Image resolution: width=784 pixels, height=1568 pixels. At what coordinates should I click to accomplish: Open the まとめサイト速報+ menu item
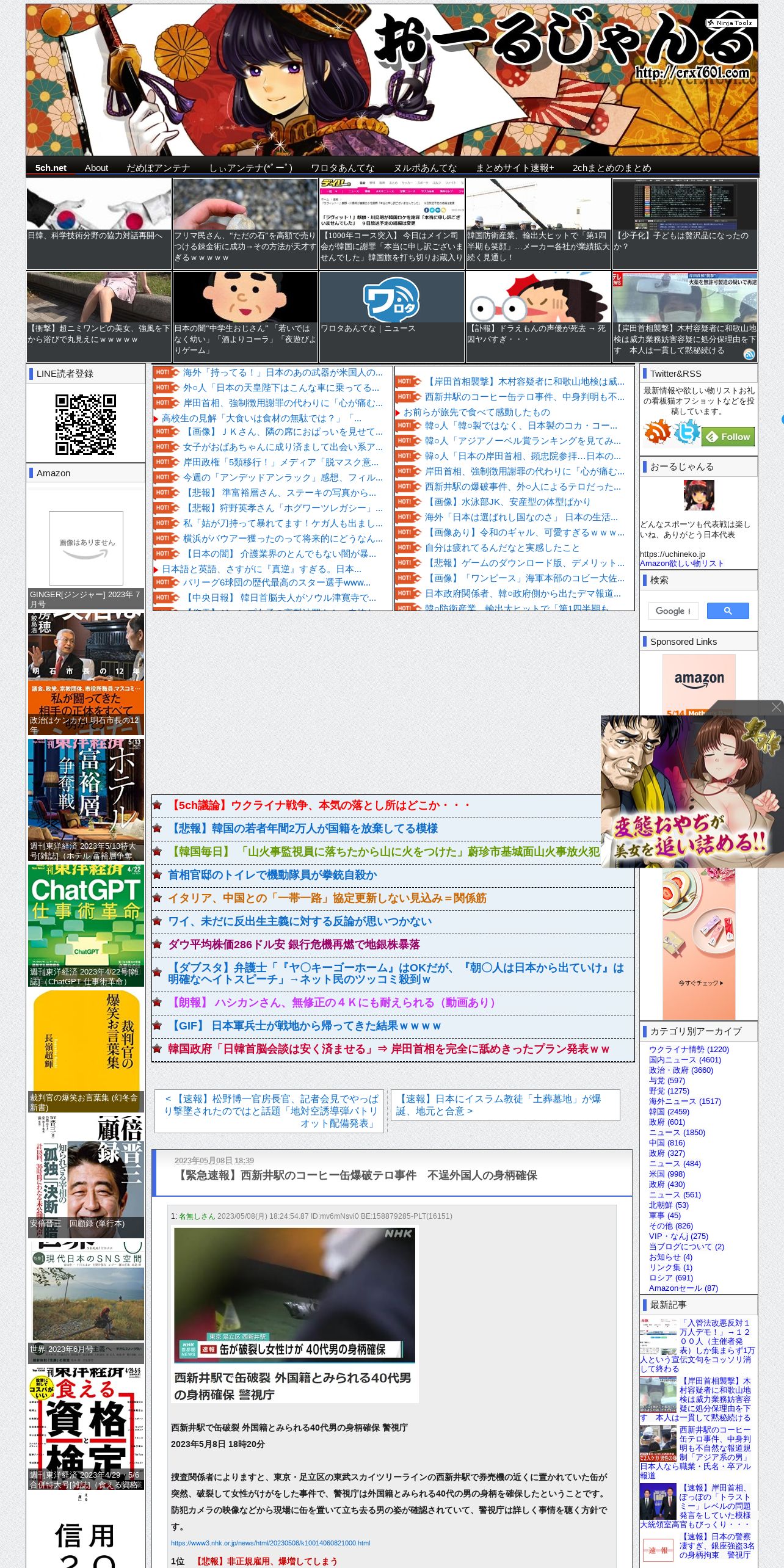[x=515, y=168]
